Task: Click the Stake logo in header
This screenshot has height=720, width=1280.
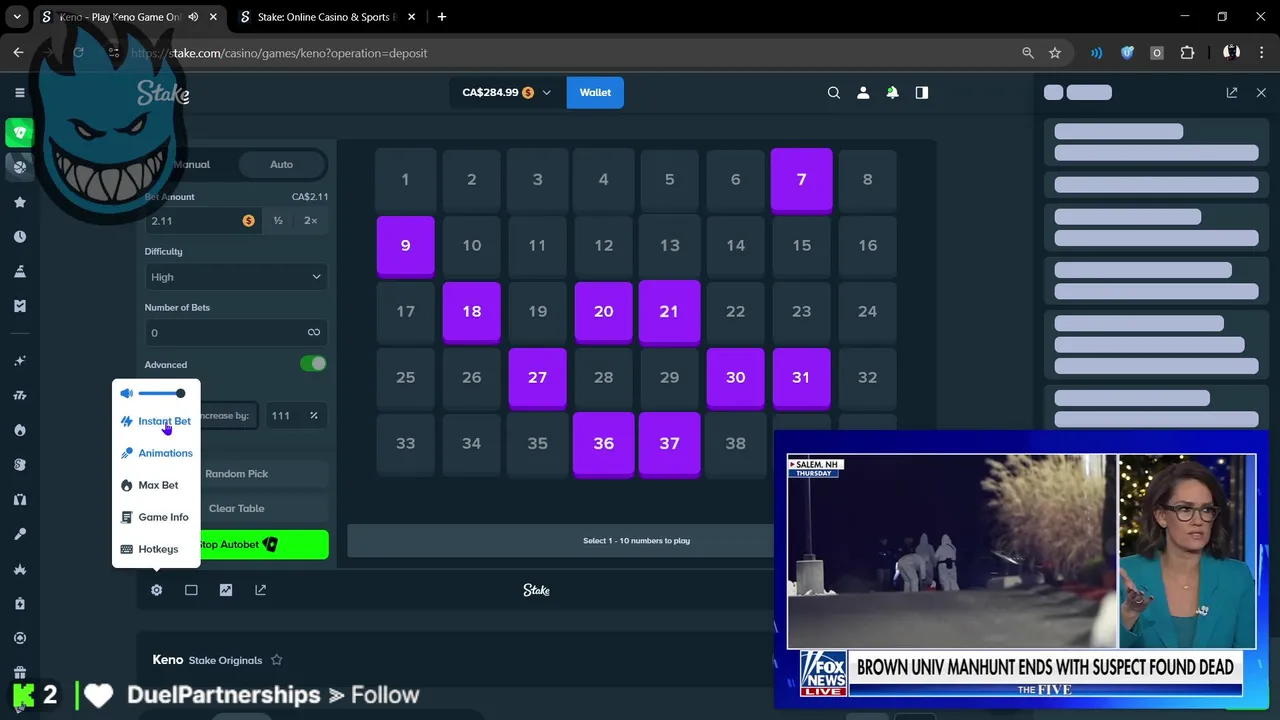Action: pos(163,93)
